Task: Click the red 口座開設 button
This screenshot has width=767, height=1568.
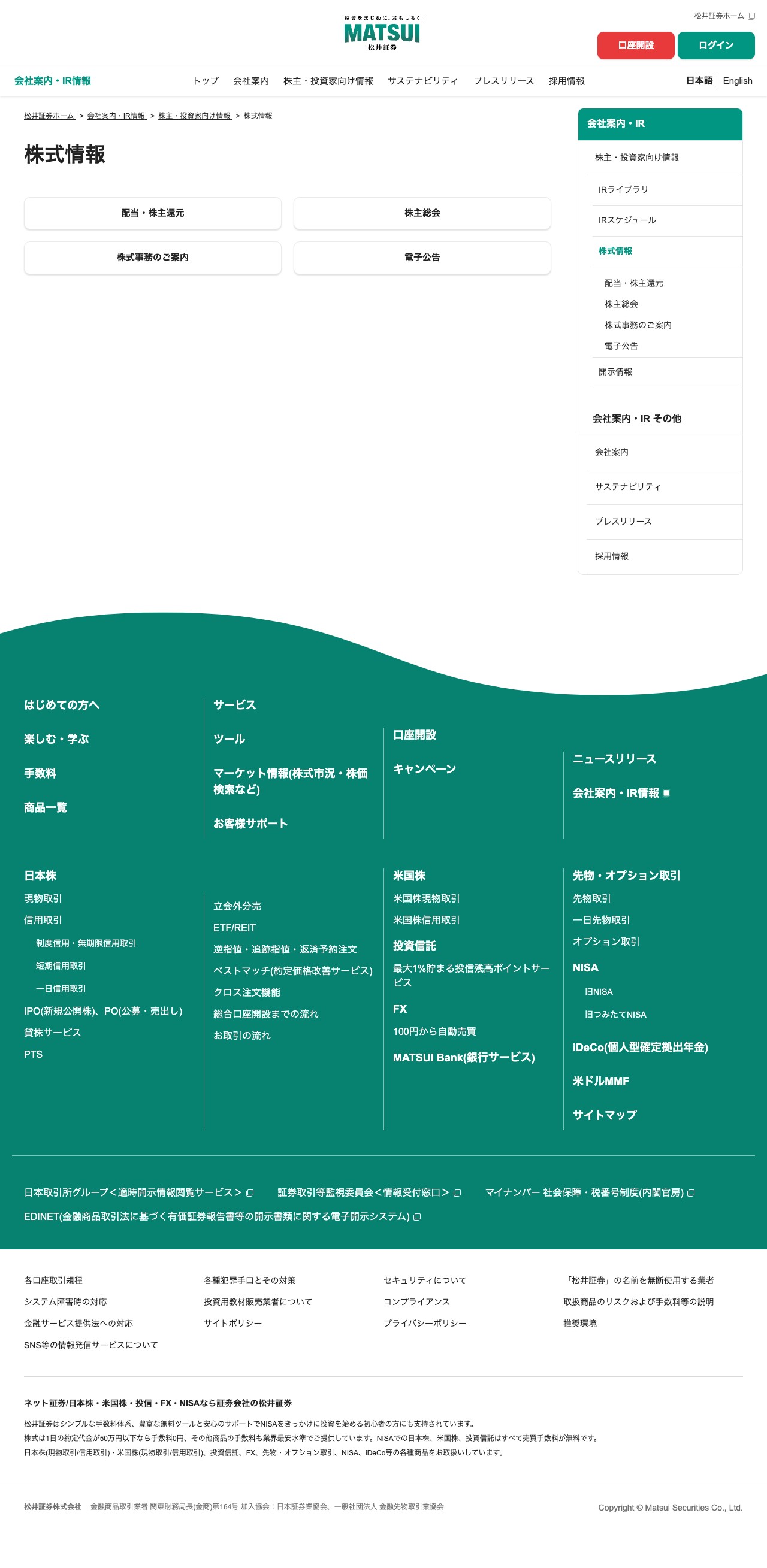Action: pos(635,45)
